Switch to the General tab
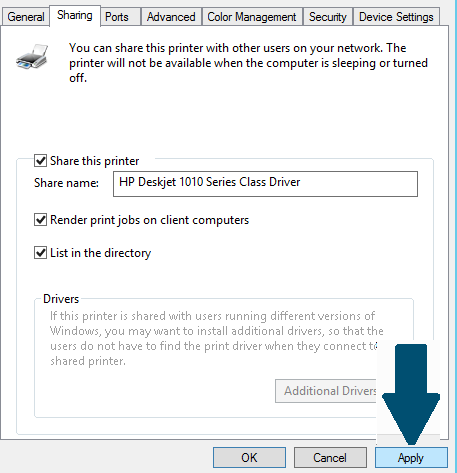 click(x=26, y=17)
